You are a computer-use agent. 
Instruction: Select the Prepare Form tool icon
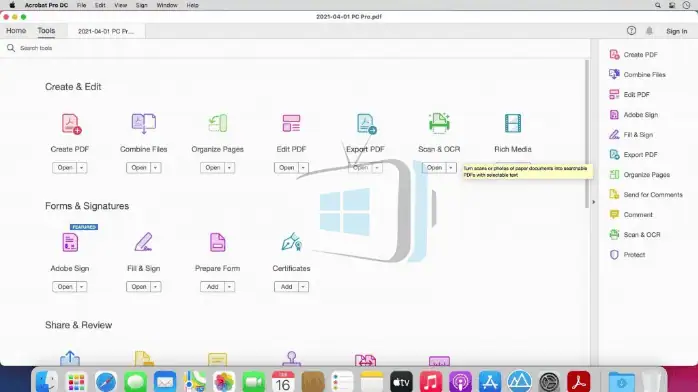point(217,242)
